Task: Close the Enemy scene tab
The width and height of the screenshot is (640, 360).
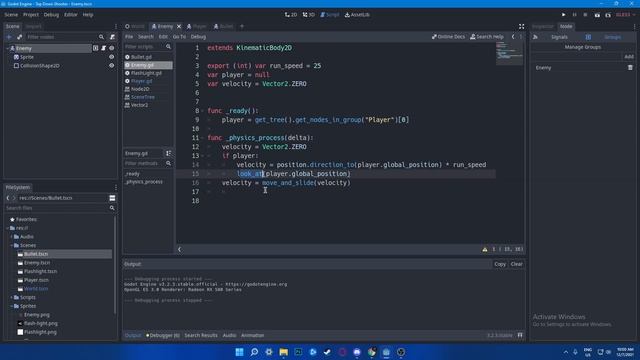Action: (x=179, y=26)
